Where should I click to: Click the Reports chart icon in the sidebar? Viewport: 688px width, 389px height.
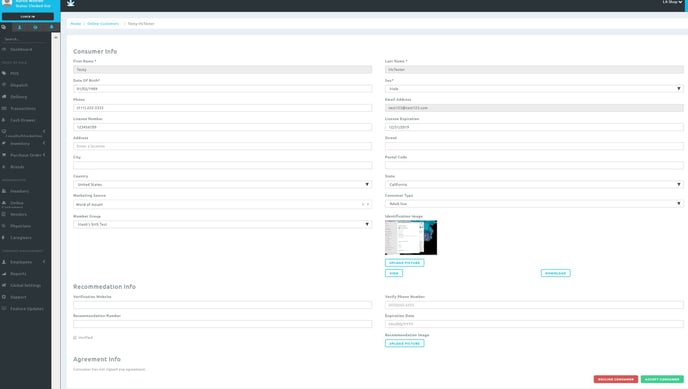(4, 274)
